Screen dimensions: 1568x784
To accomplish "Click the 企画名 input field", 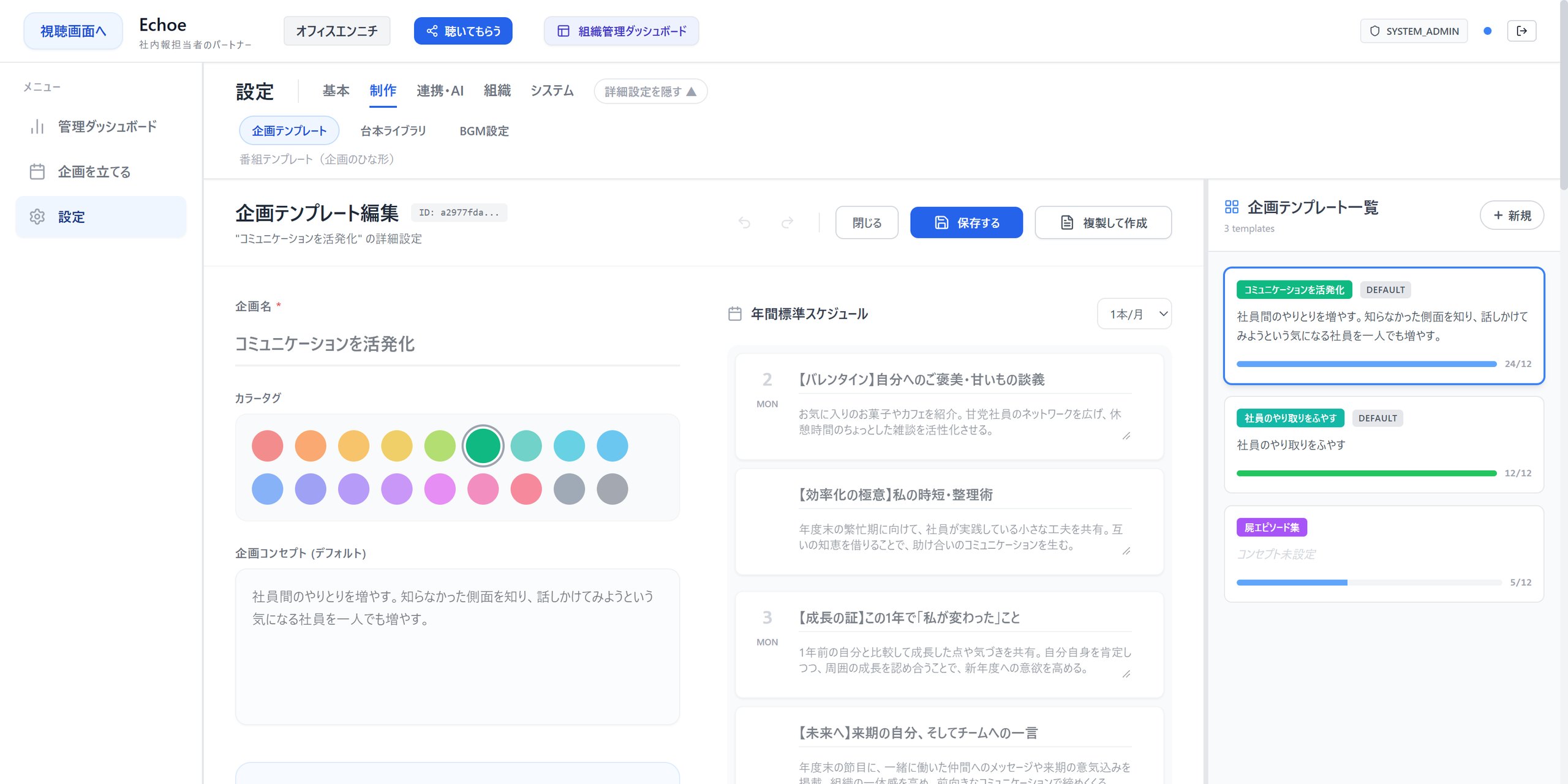I will point(458,344).
